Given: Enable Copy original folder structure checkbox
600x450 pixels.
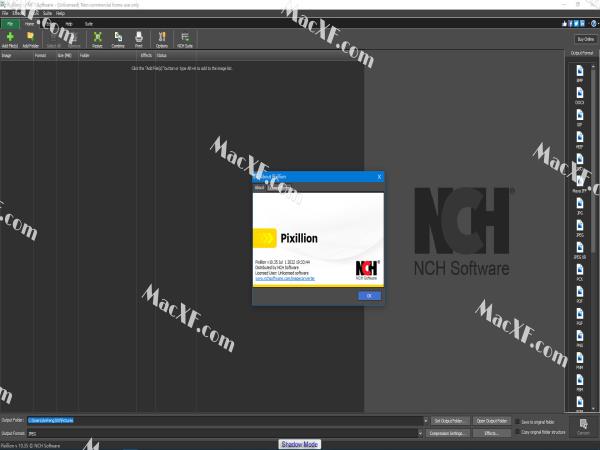Looking at the screenshot, I should pyautogui.click(x=517, y=432).
